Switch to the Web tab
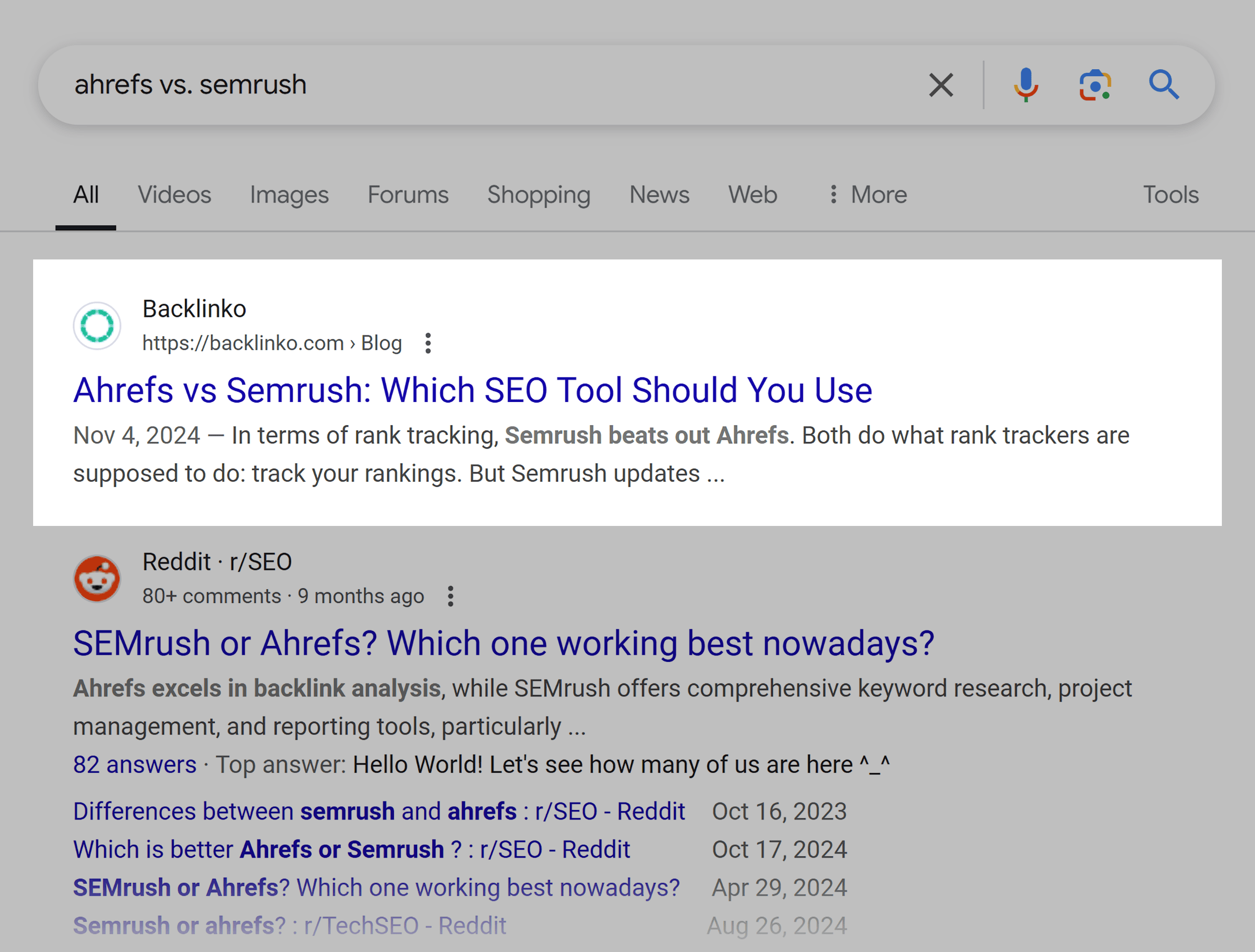The image size is (1255, 952). [752, 195]
